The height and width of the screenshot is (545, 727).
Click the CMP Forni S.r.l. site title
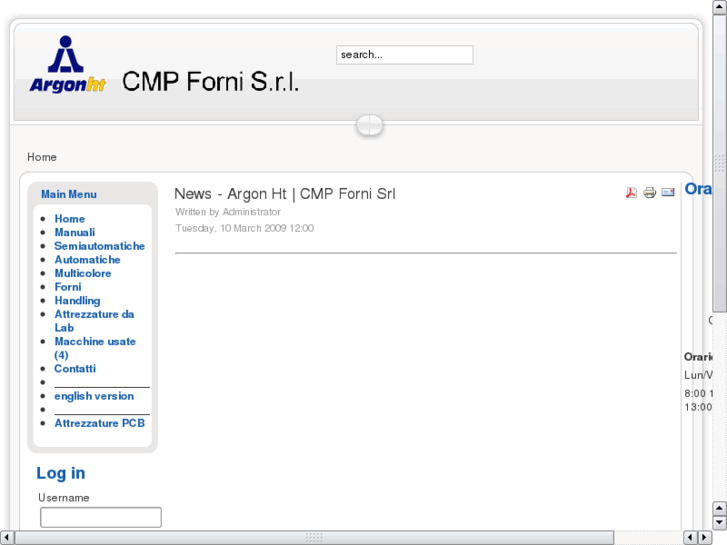tap(210, 82)
